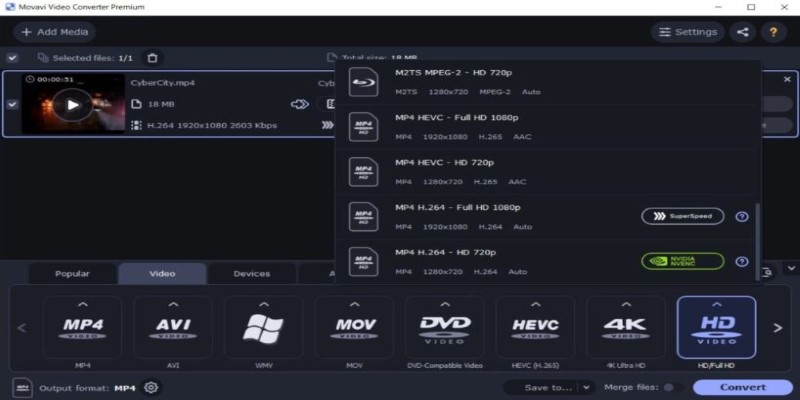Select the AVI video format icon
Image resolution: width=800 pixels, height=400 pixels.
(x=172, y=327)
